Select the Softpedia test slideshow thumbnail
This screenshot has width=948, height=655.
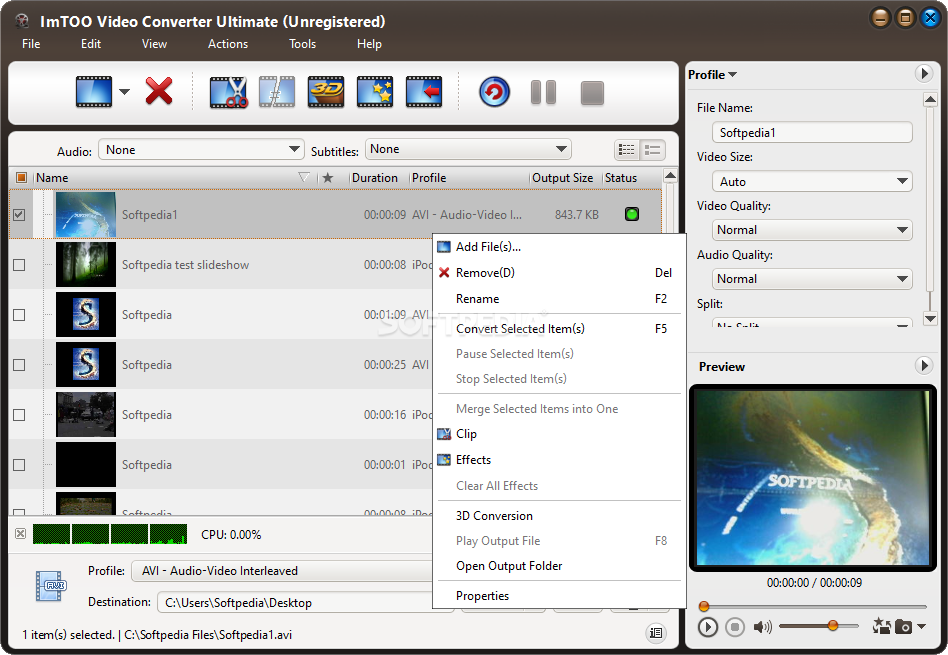click(85, 264)
